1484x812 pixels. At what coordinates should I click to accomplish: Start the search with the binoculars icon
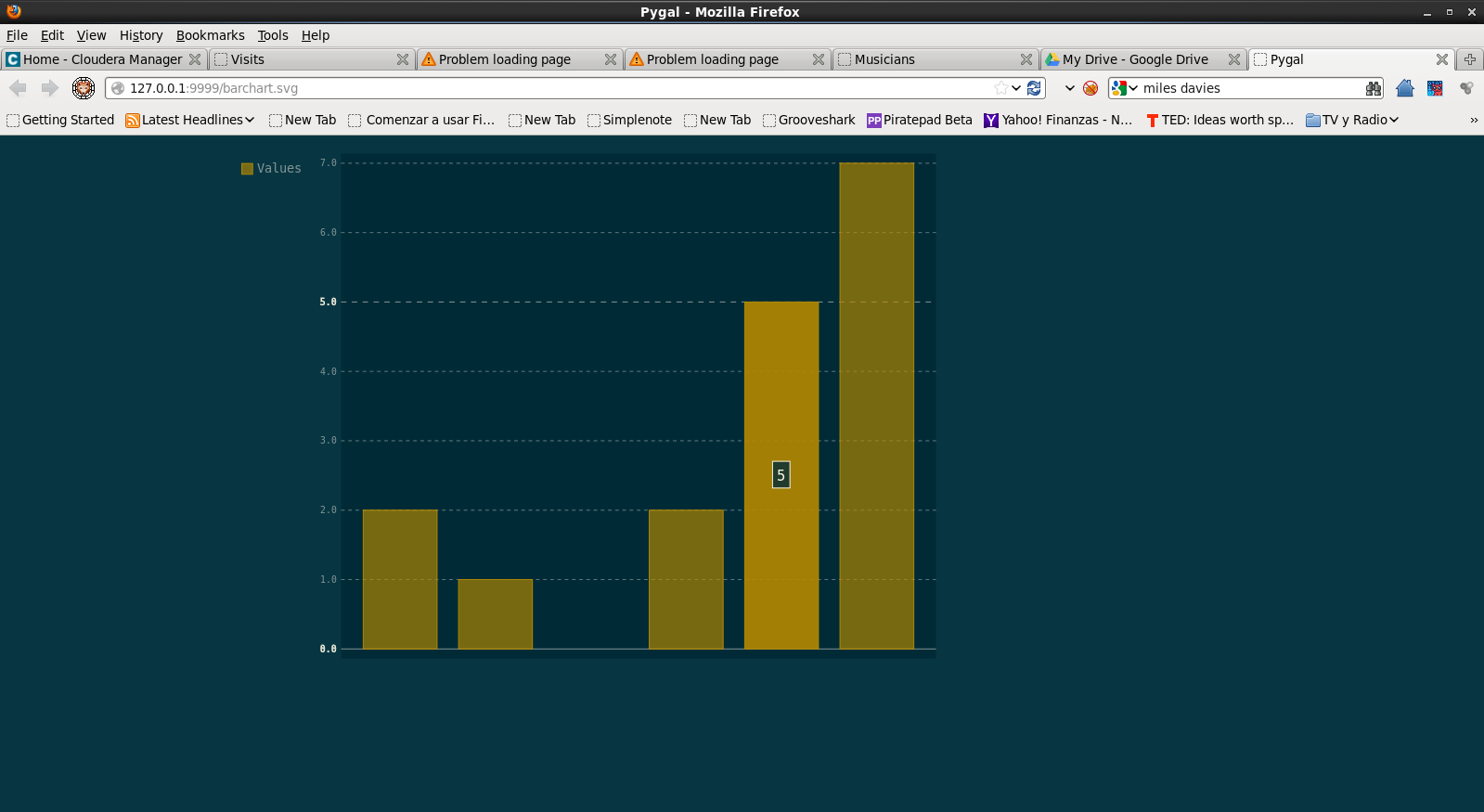1374,88
